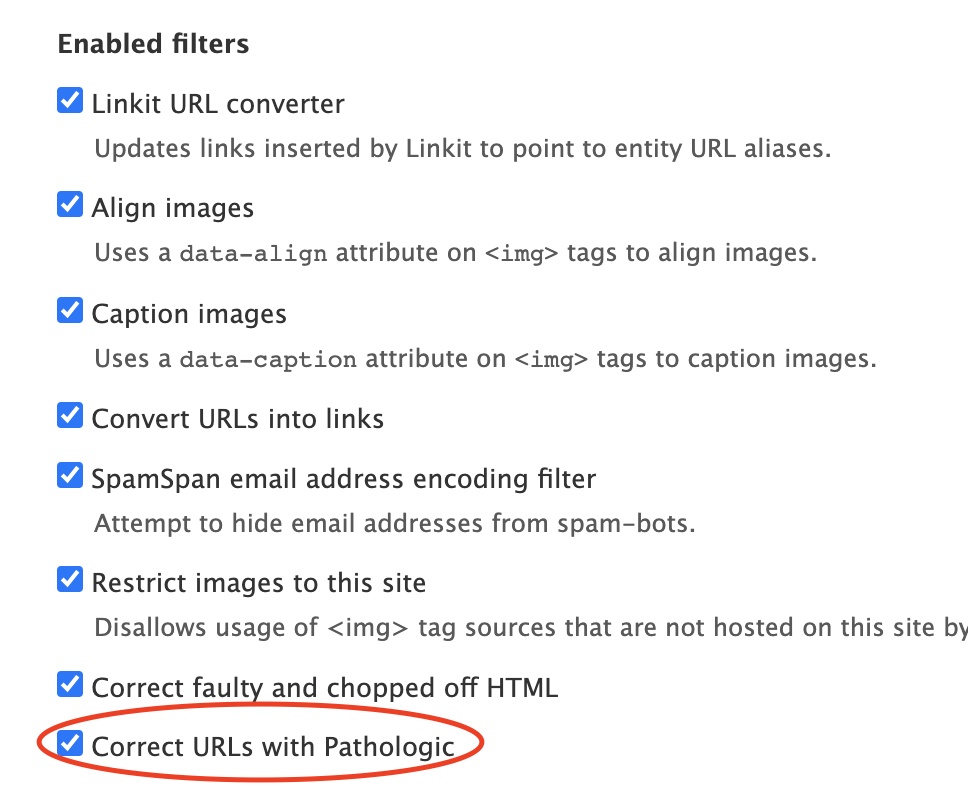Click the Align images label text
968x790 pixels.
point(172,207)
